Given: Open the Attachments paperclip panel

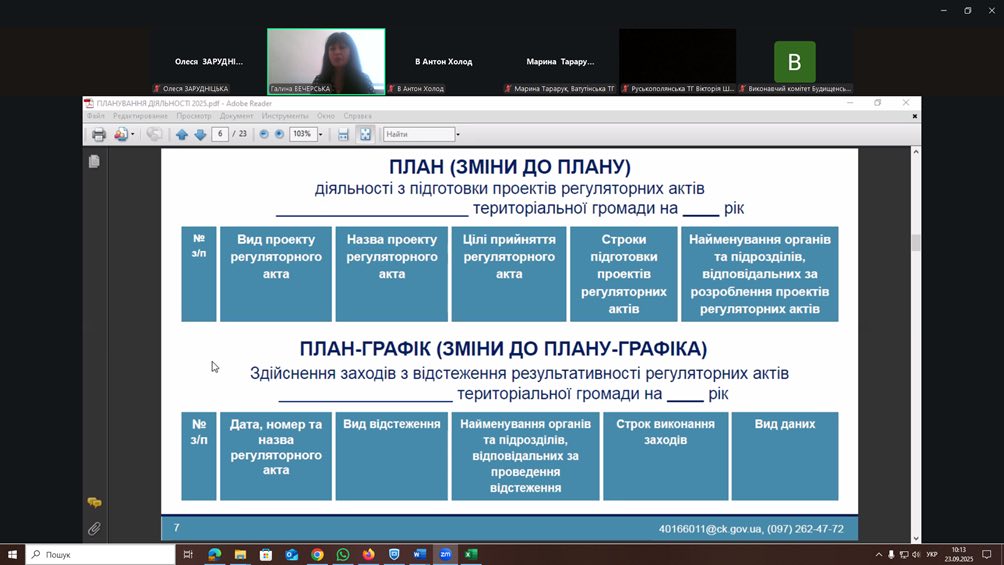Looking at the screenshot, I should (x=94, y=528).
